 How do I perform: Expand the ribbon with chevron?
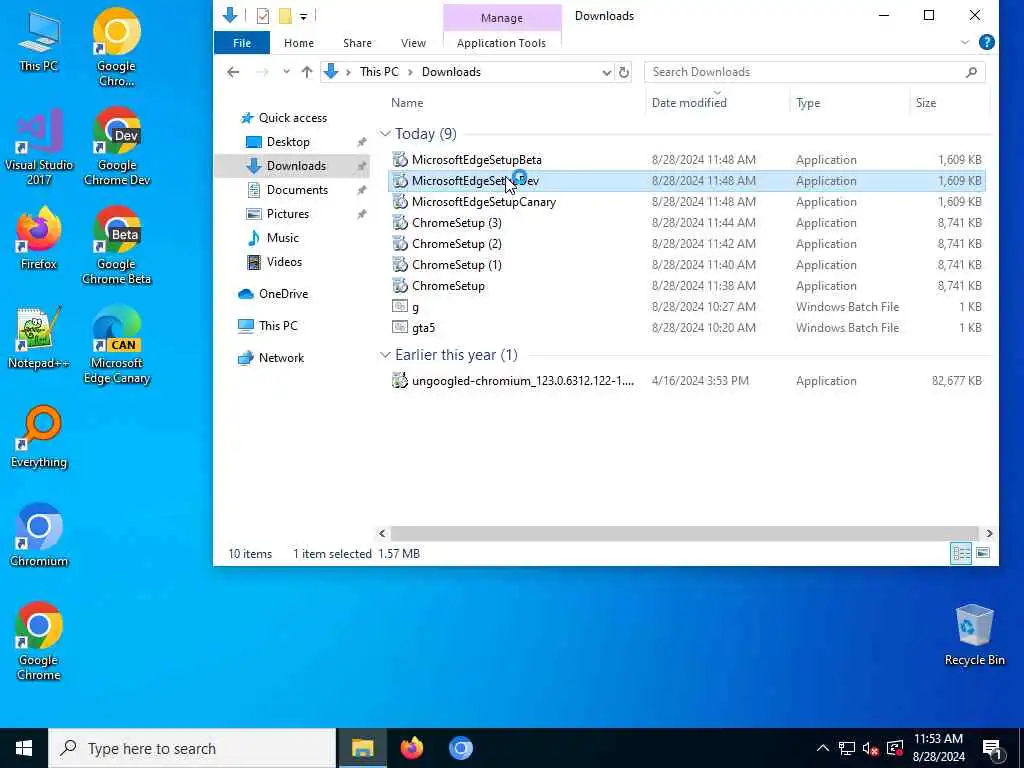pyautogui.click(x=965, y=42)
